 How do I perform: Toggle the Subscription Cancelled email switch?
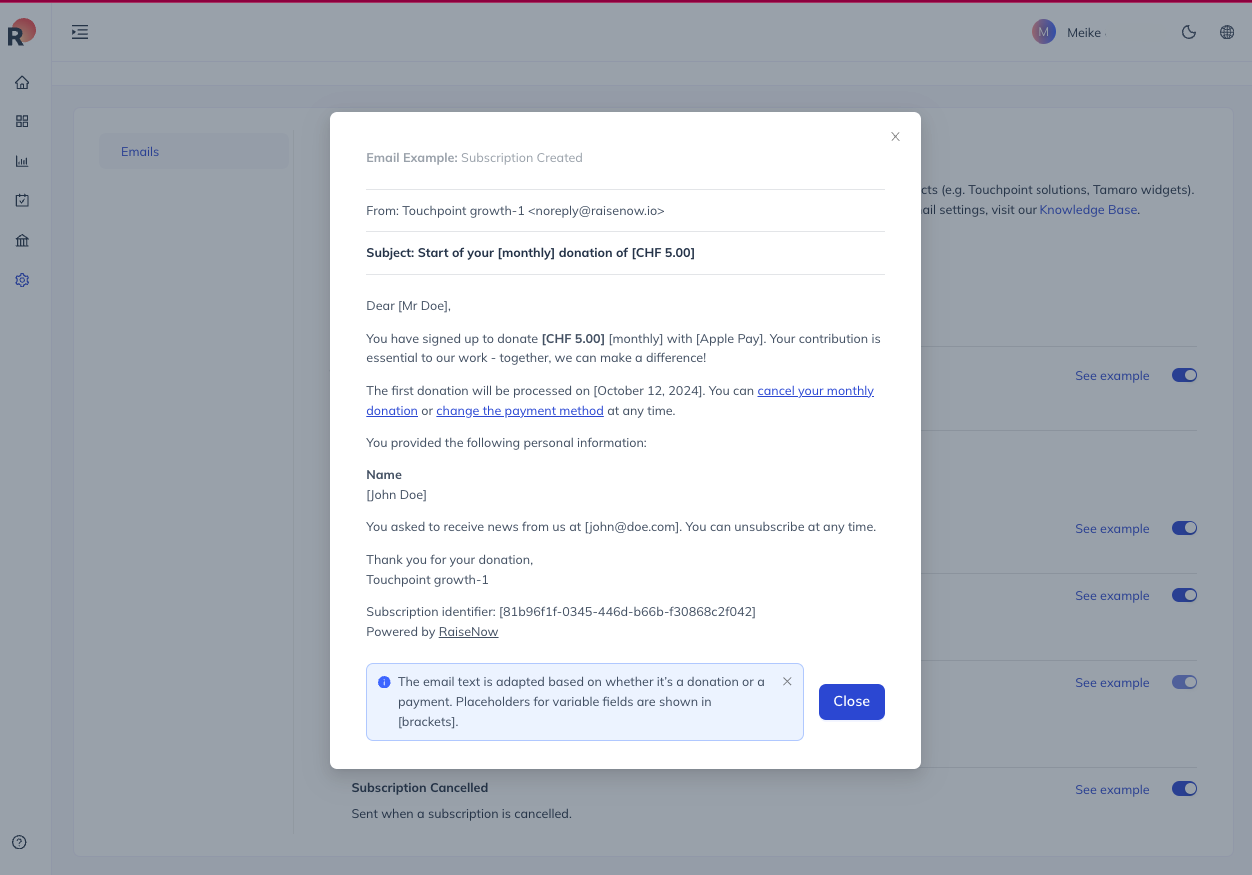tap(1184, 789)
